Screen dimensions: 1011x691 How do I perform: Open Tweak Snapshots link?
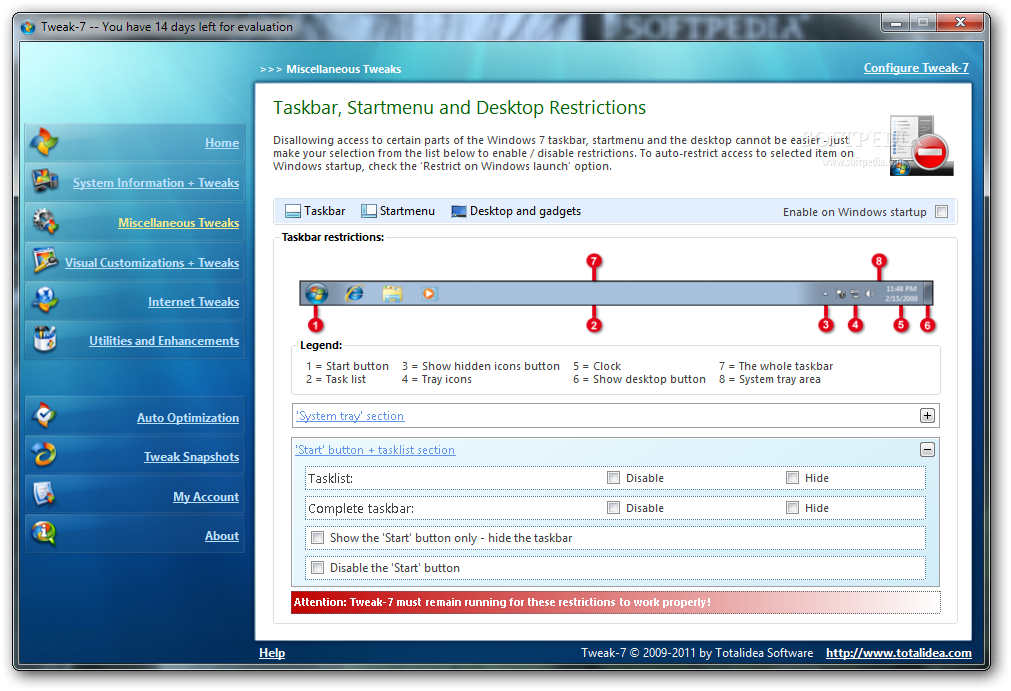[191, 457]
